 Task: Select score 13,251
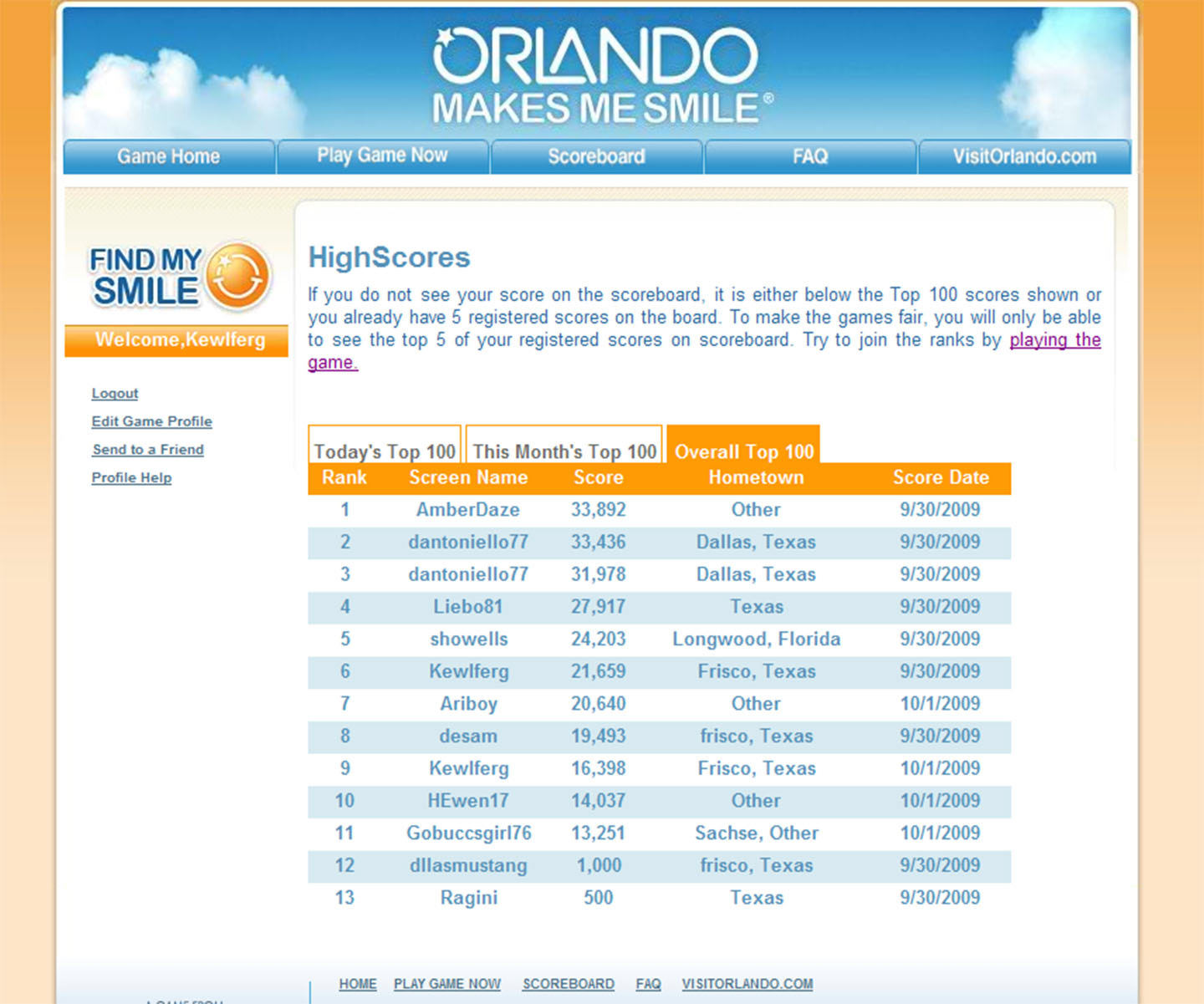pyautogui.click(x=599, y=833)
